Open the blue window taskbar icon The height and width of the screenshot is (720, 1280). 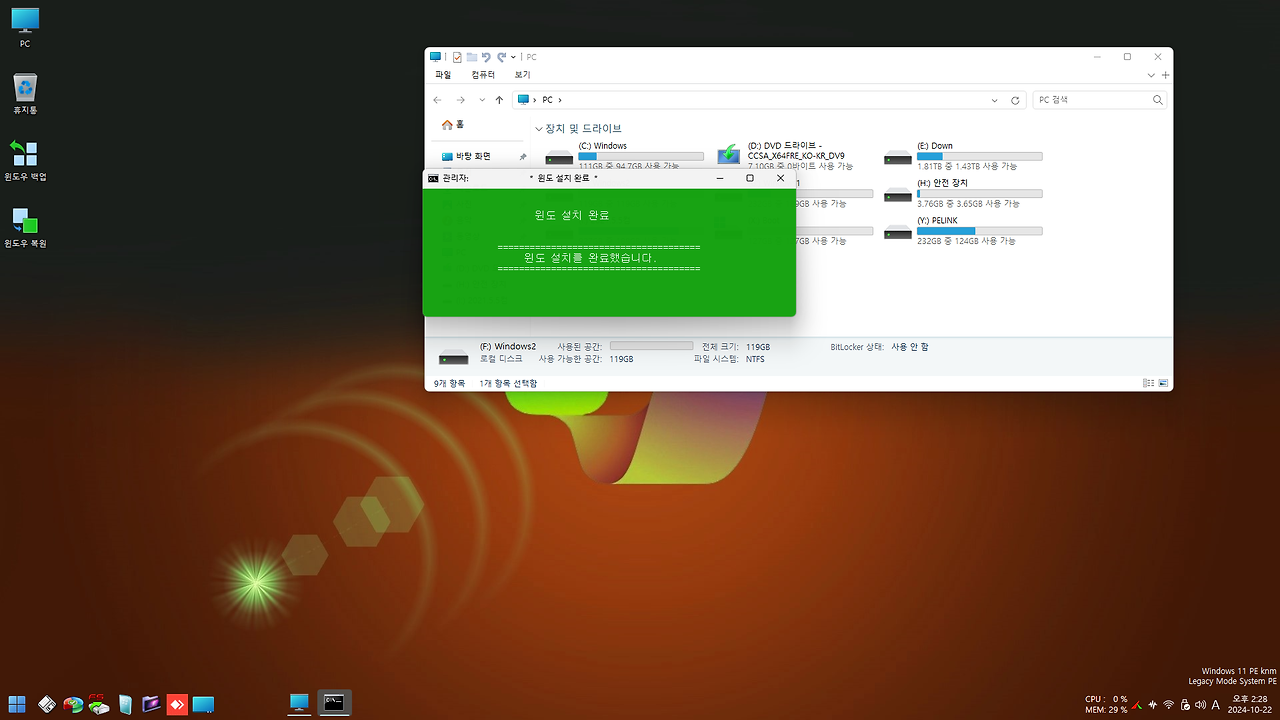pyautogui.click(x=203, y=704)
